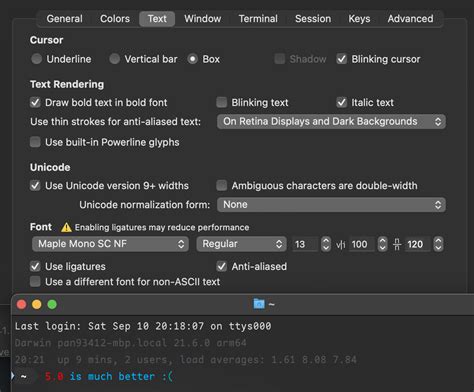Screen dimensions: 474x392
Task: Open the thin strokes dropdown
Action: pyautogui.click(x=331, y=122)
